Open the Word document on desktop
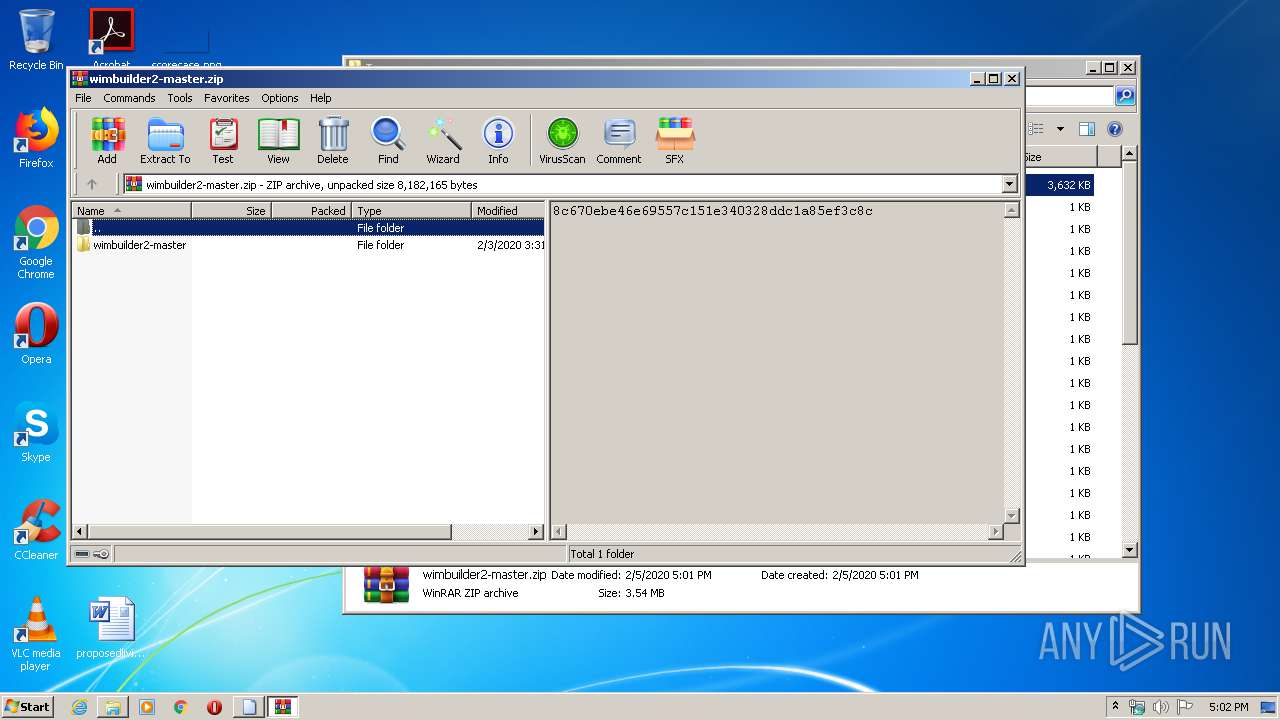Screen dimensions: 1280x720 coord(111,628)
